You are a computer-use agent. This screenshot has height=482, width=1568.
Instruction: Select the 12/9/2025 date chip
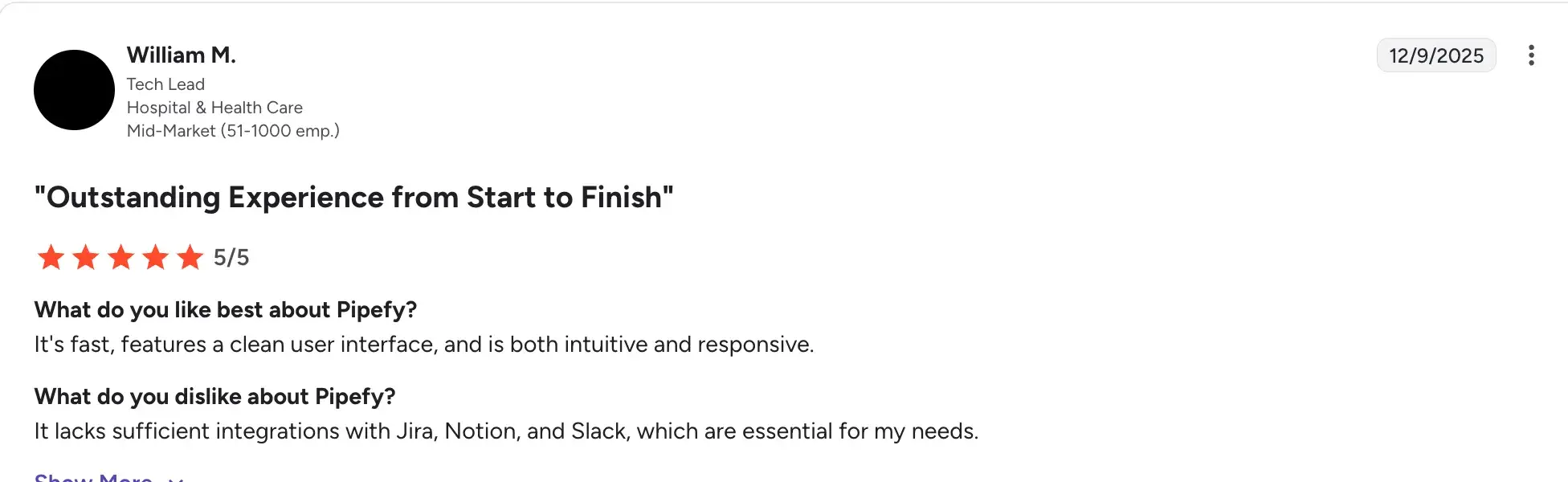point(1436,55)
